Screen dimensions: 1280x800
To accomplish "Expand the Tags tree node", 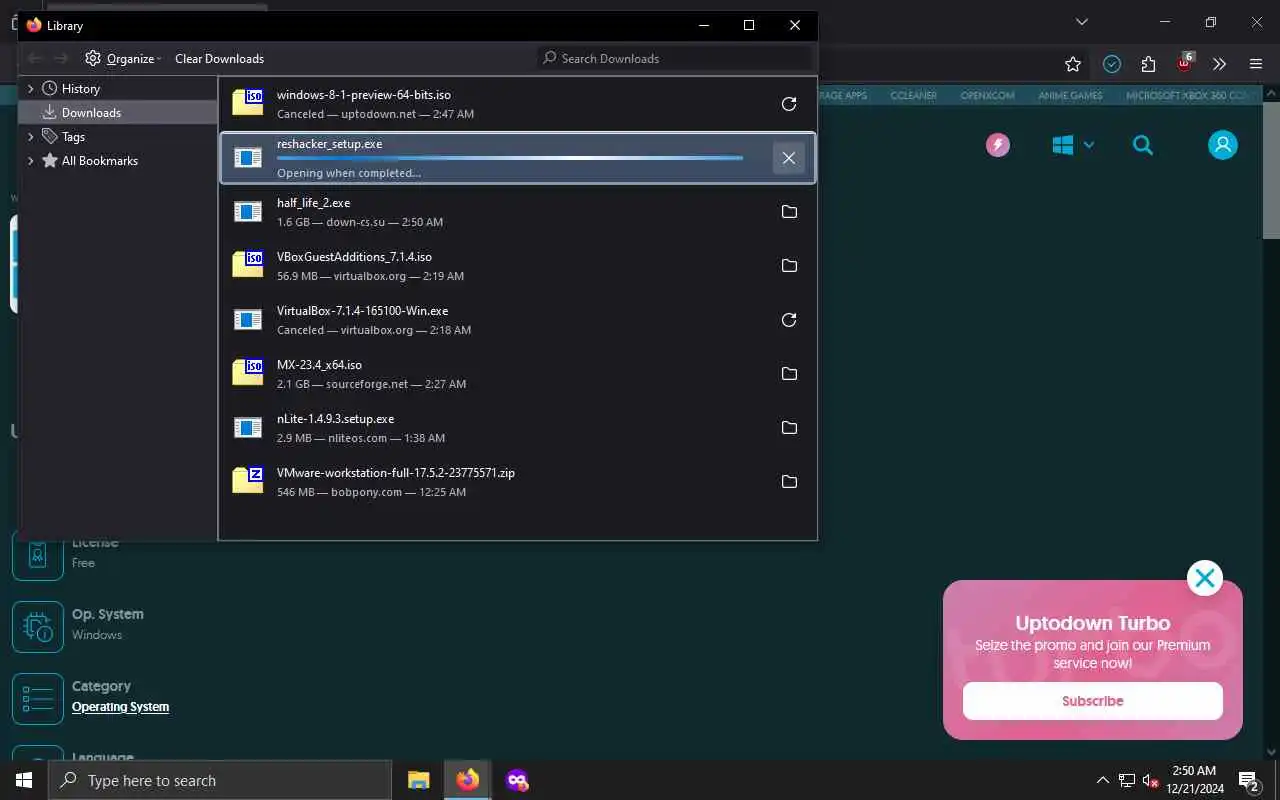I will click(31, 136).
